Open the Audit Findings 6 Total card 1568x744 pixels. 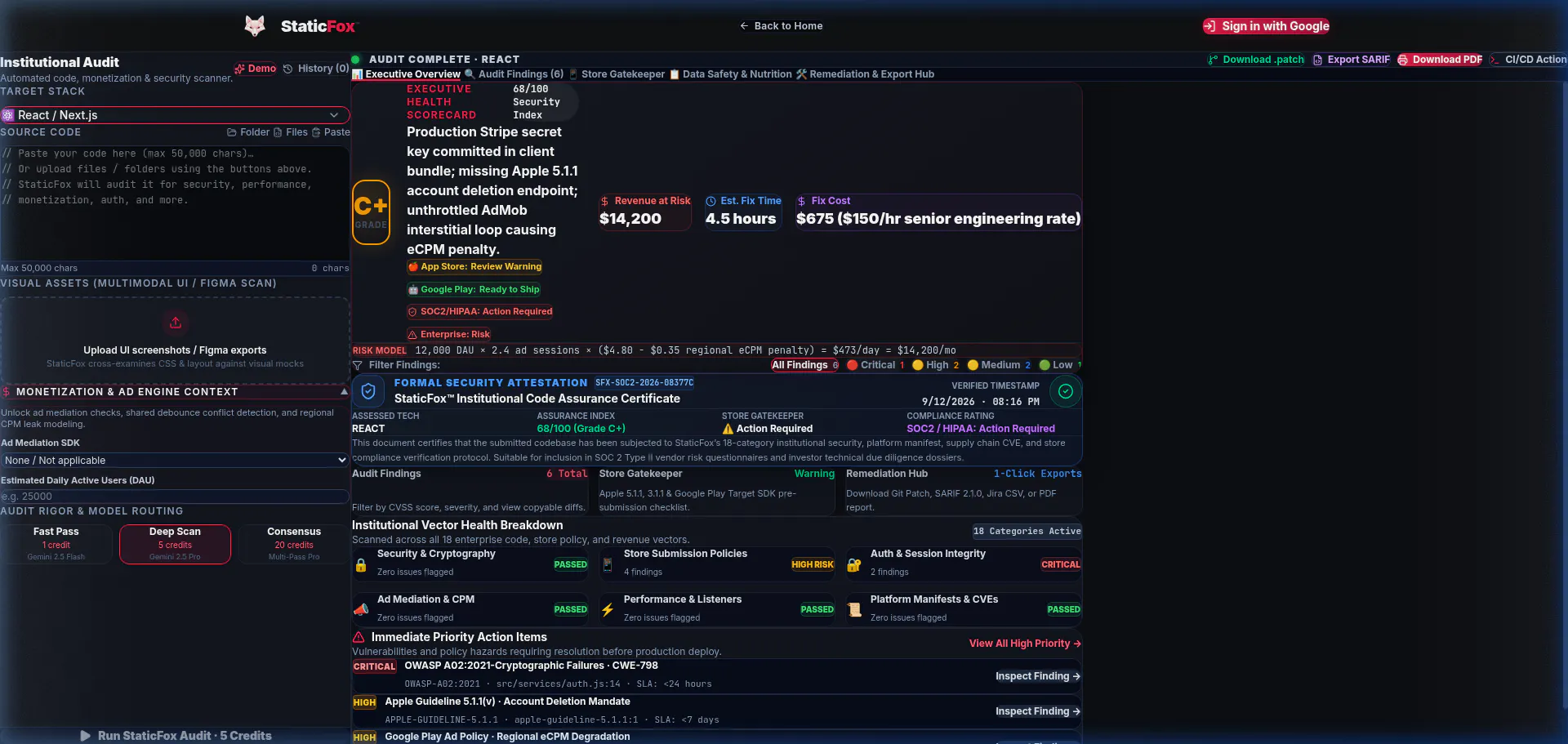click(x=470, y=490)
